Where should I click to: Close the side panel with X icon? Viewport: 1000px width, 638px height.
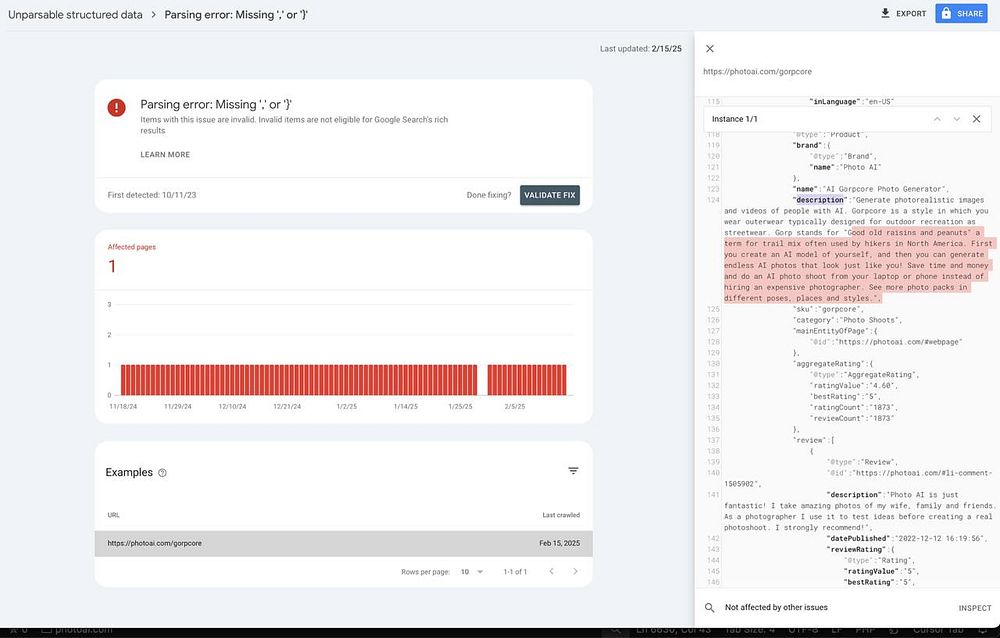coord(710,48)
